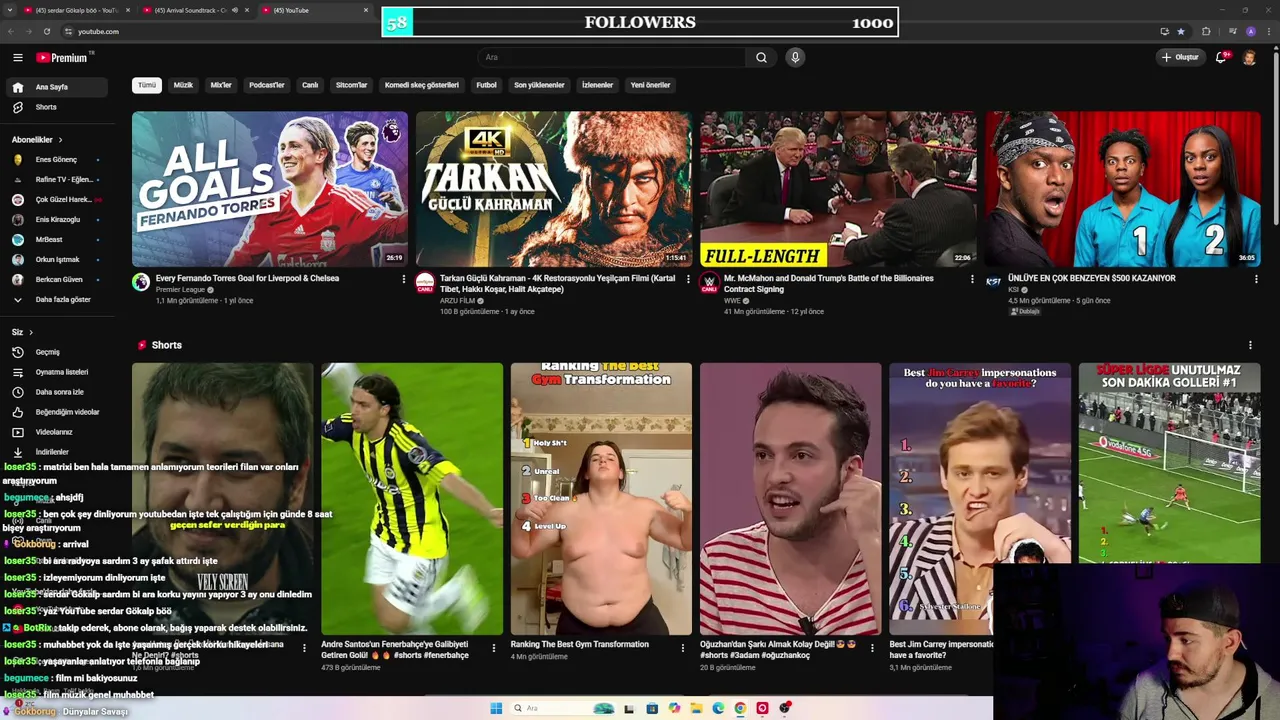Start voice search with the microphone icon

(795, 57)
